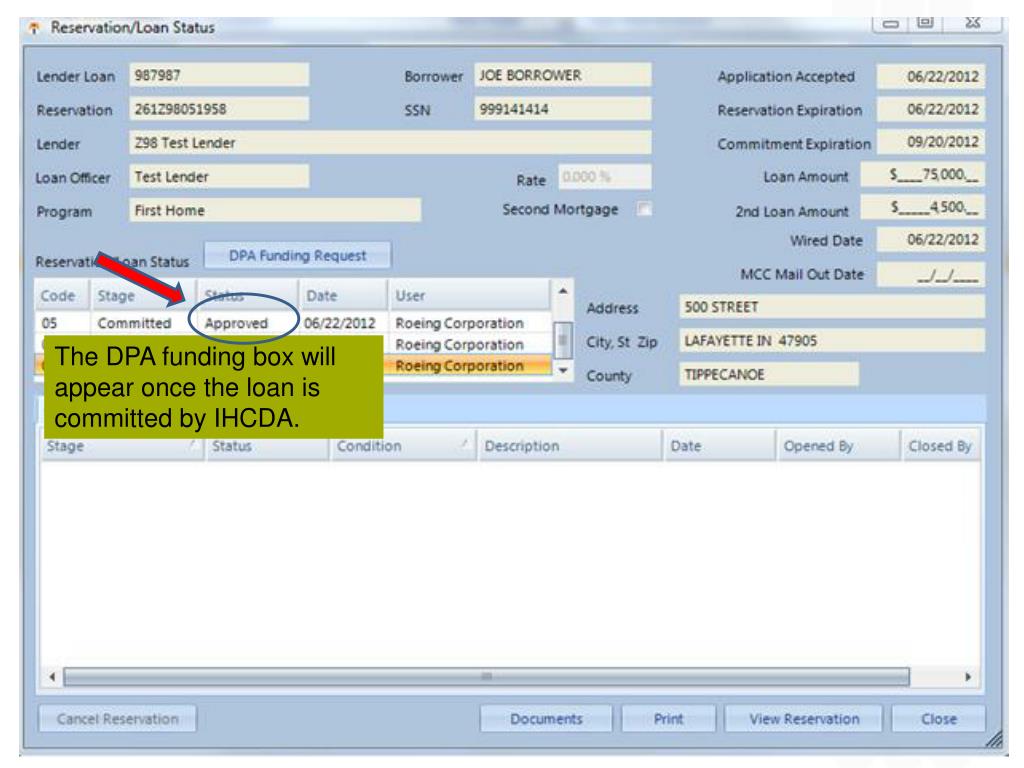The width and height of the screenshot is (1024, 768).
Task: Click the Closed By column header
Action: pyautogui.click(x=940, y=446)
